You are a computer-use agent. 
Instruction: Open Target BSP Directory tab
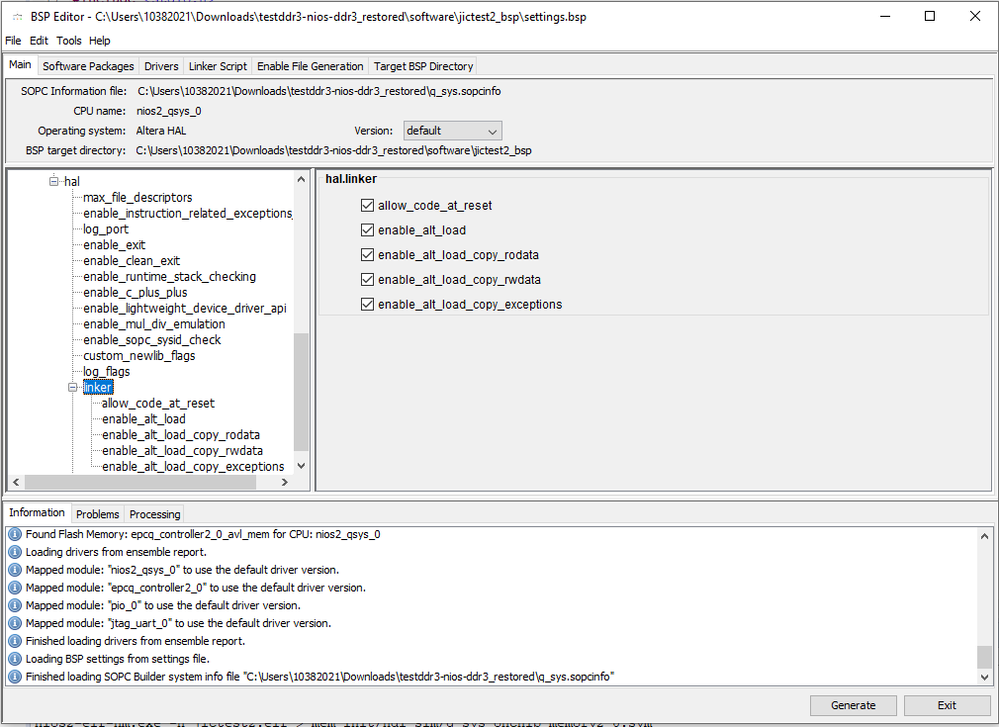point(423,66)
